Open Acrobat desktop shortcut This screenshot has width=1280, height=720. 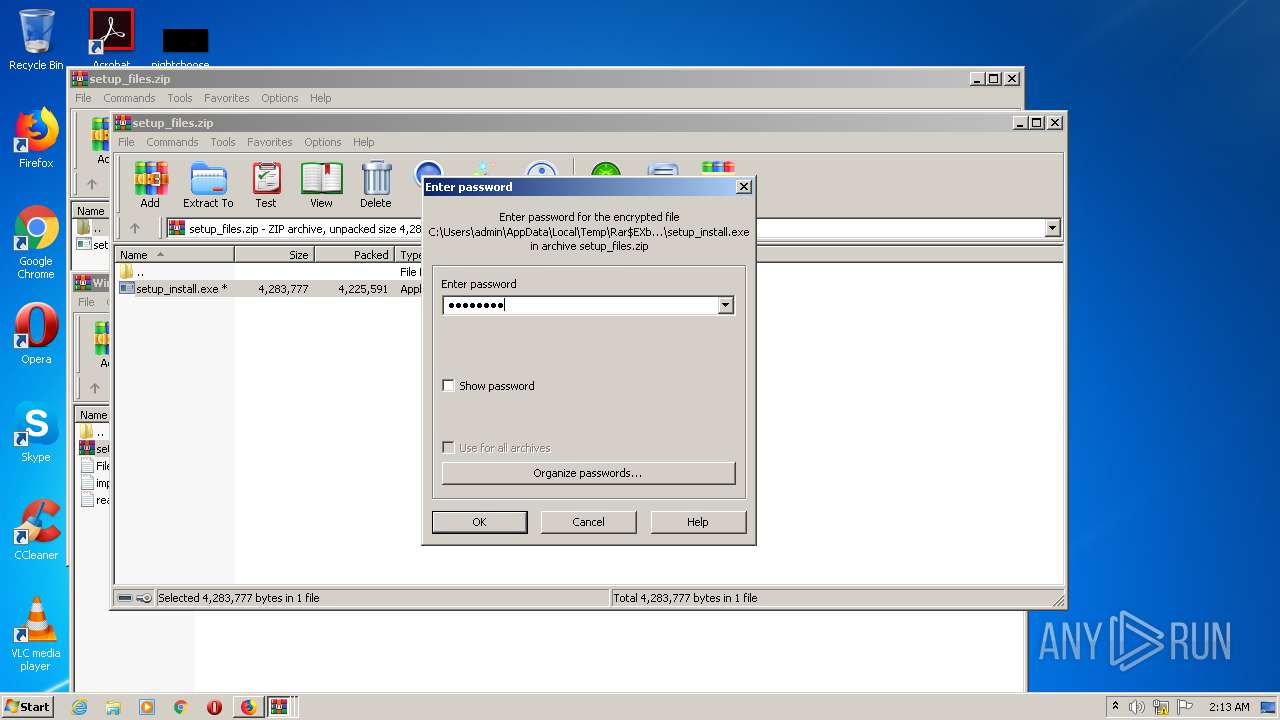[111, 38]
